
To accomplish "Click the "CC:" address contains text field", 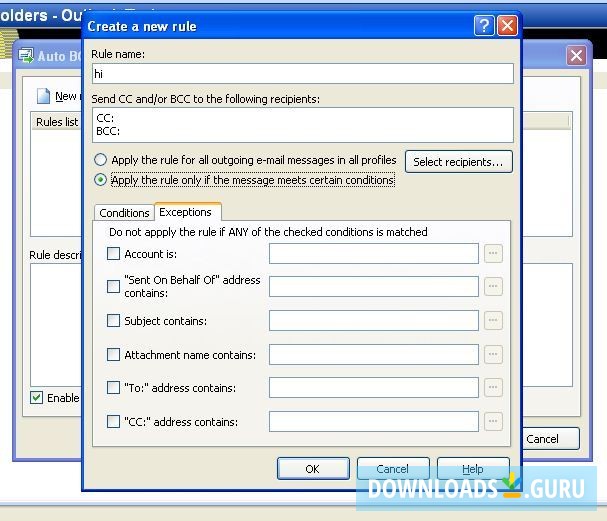I will pos(374,421).
